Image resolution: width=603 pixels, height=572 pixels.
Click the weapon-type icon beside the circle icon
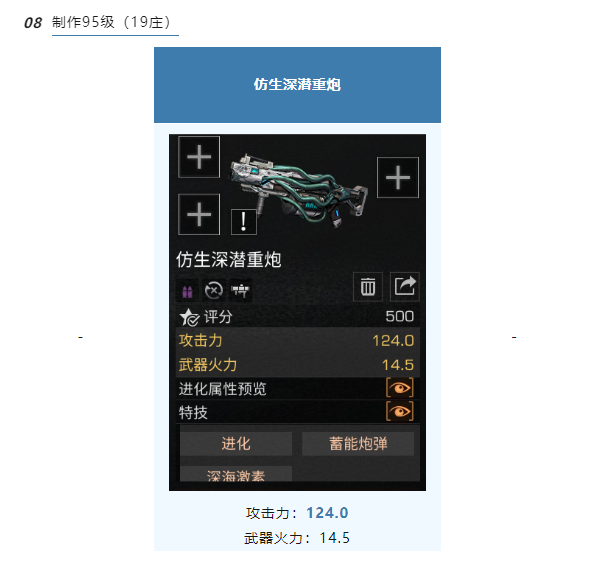tap(240, 290)
